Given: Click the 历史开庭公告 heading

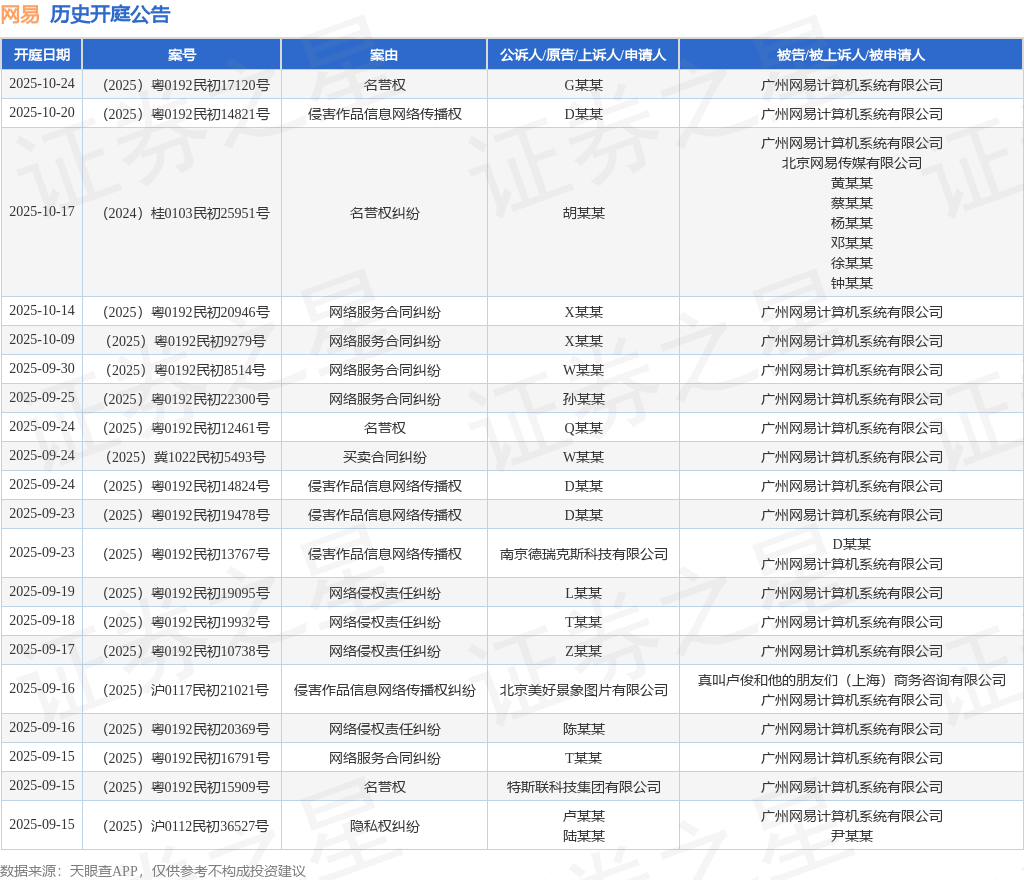Looking at the screenshot, I should tap(110, 14).
